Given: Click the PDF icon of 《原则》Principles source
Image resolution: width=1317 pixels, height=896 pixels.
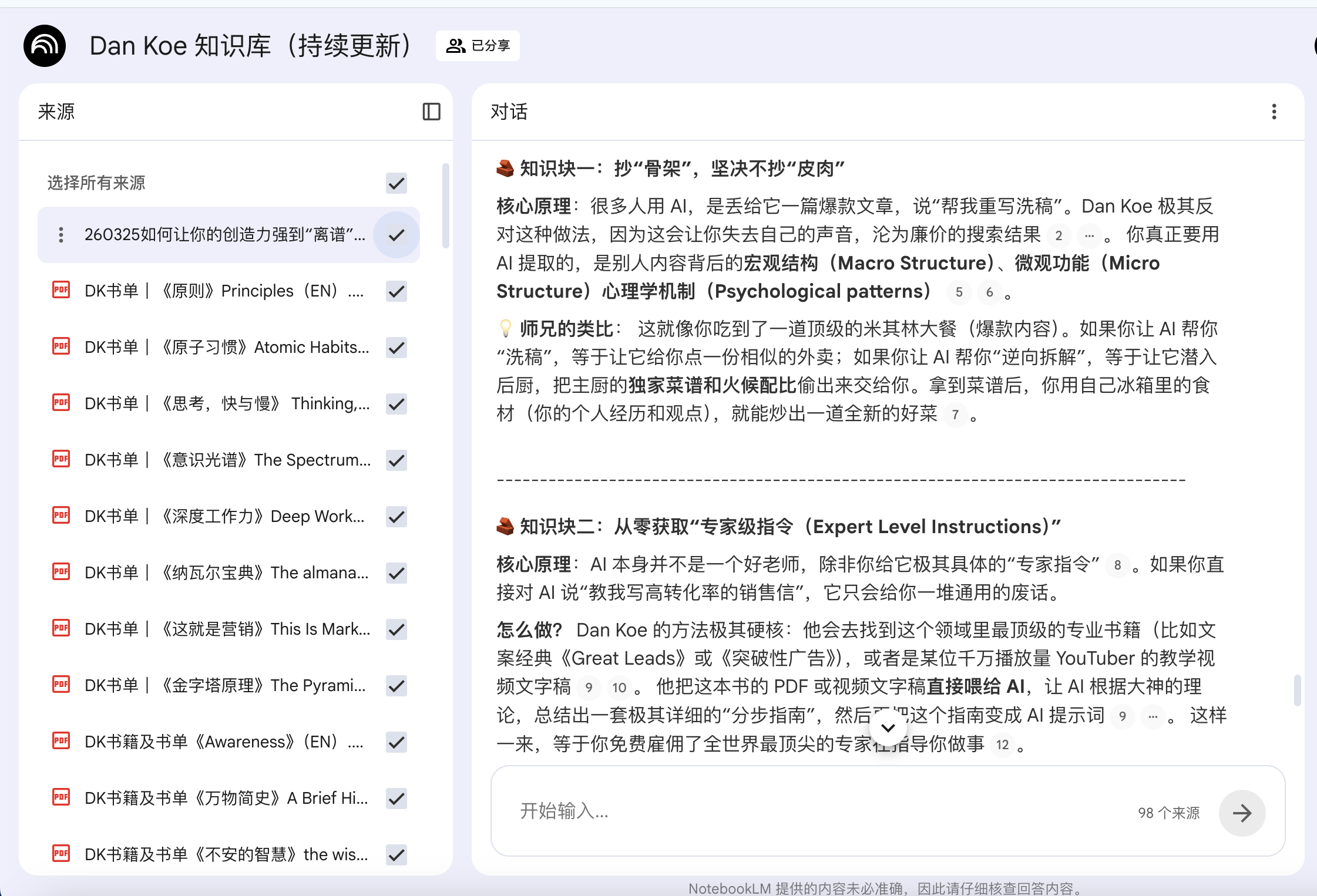Looking at the screenshot, I should point(61,290).
